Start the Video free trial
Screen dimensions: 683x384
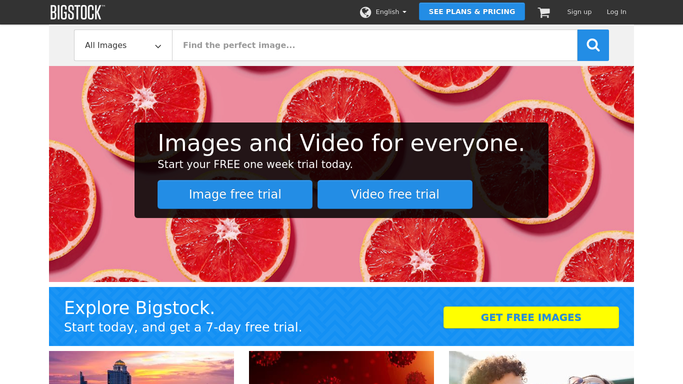(x=395, y=194)
